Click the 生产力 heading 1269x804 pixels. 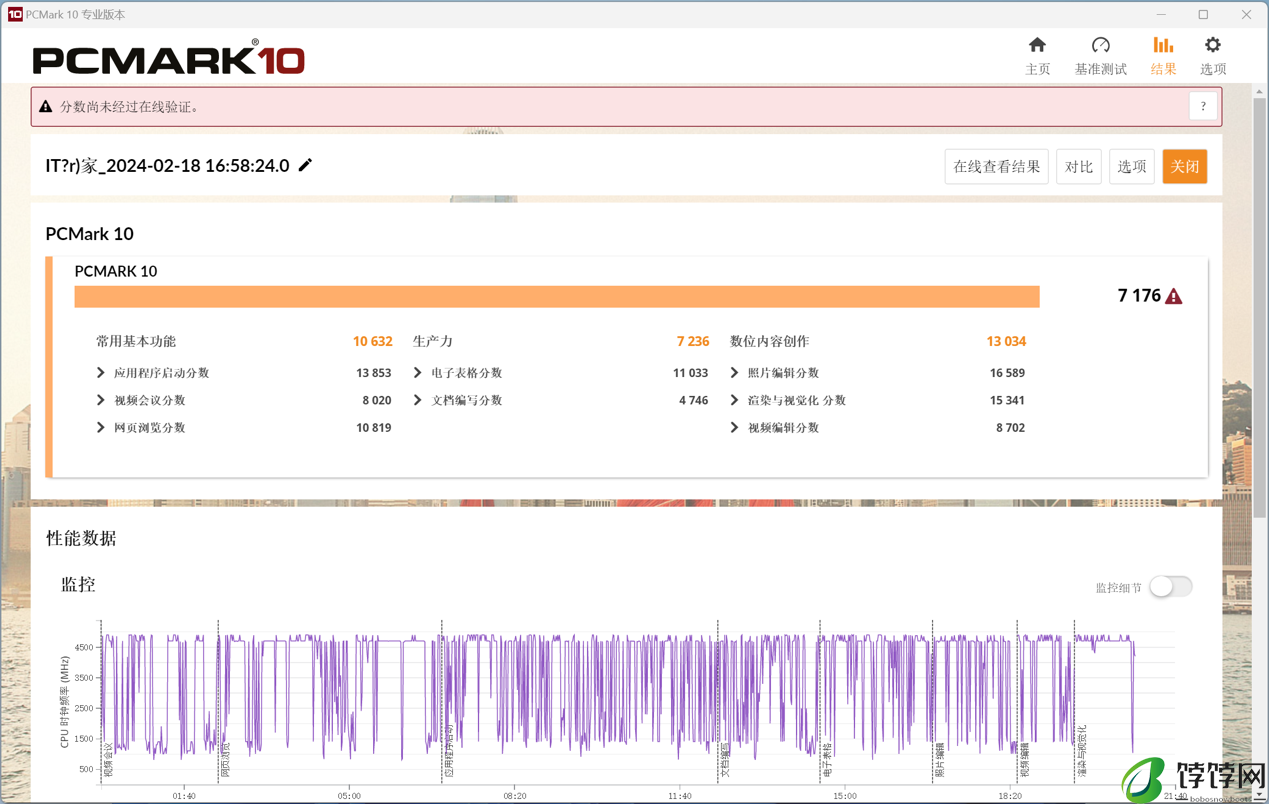click(x=433, y=341)
